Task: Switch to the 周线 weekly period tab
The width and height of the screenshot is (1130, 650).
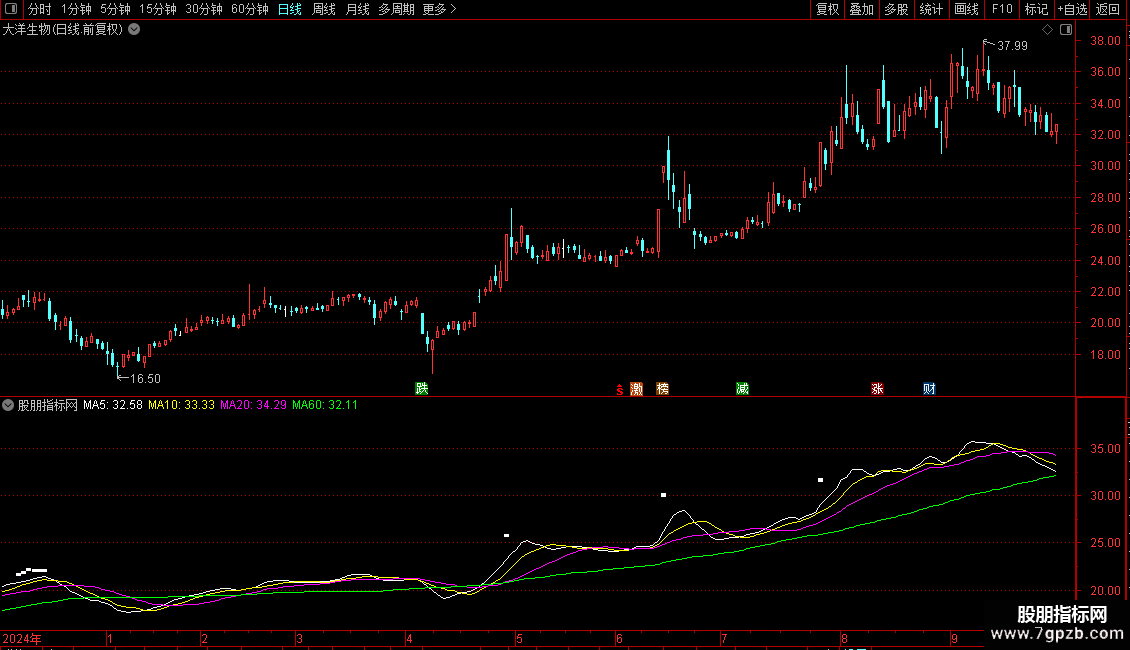Action: pyautogui.click(x=324, y=9)
